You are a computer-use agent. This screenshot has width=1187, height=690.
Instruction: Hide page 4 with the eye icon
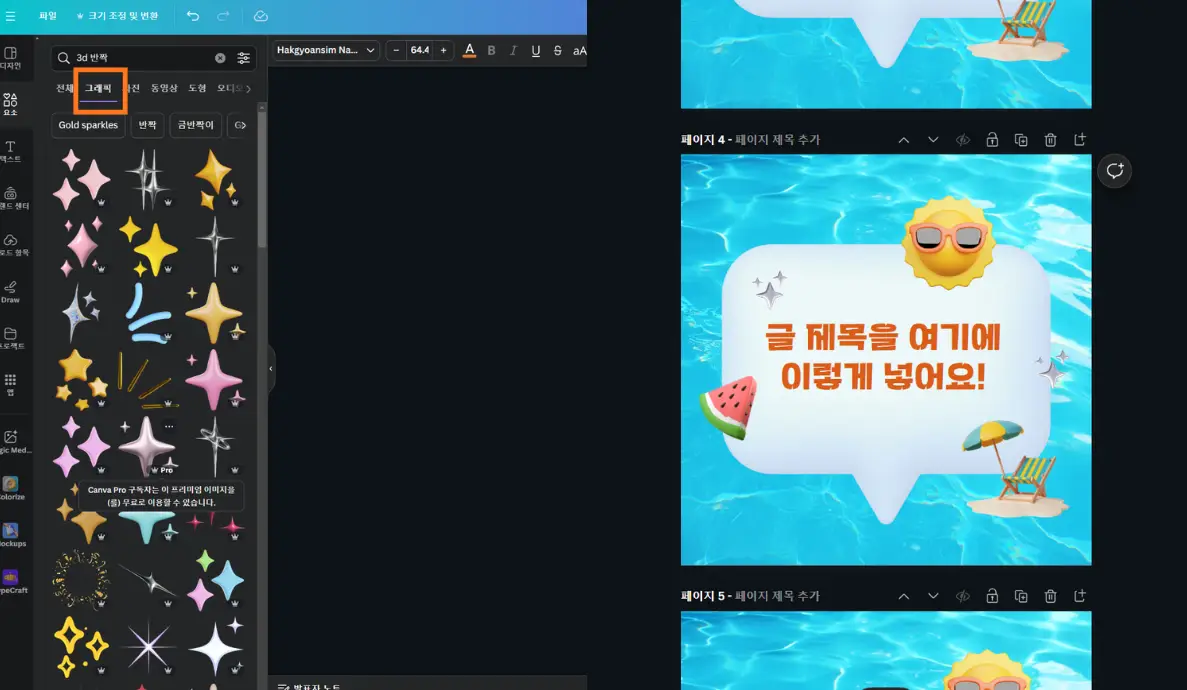(962, 139)
